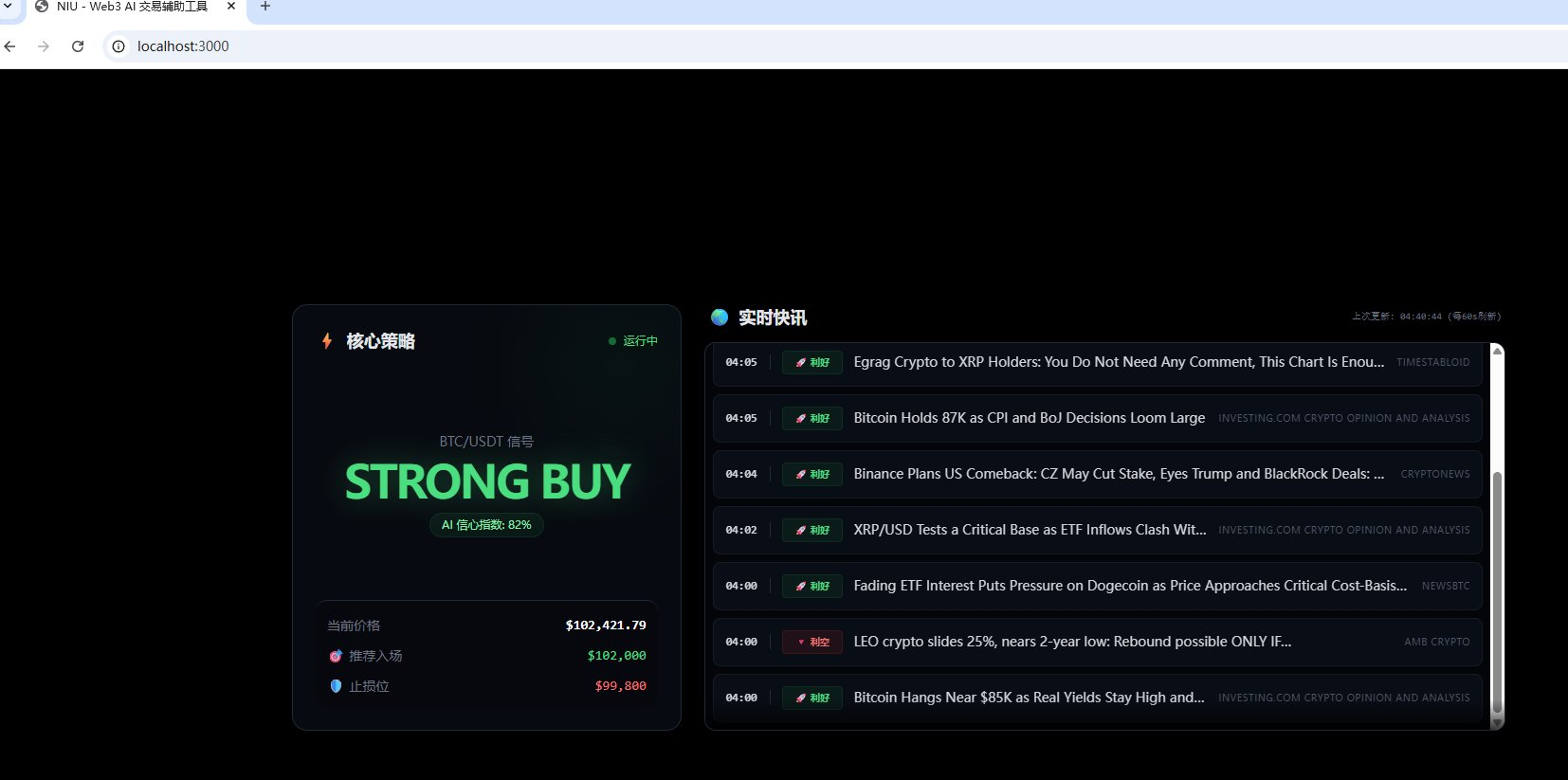Click the STRONG BUY signal text
The height and width of the screenshot is (780, 1568).
coord(487,481)
